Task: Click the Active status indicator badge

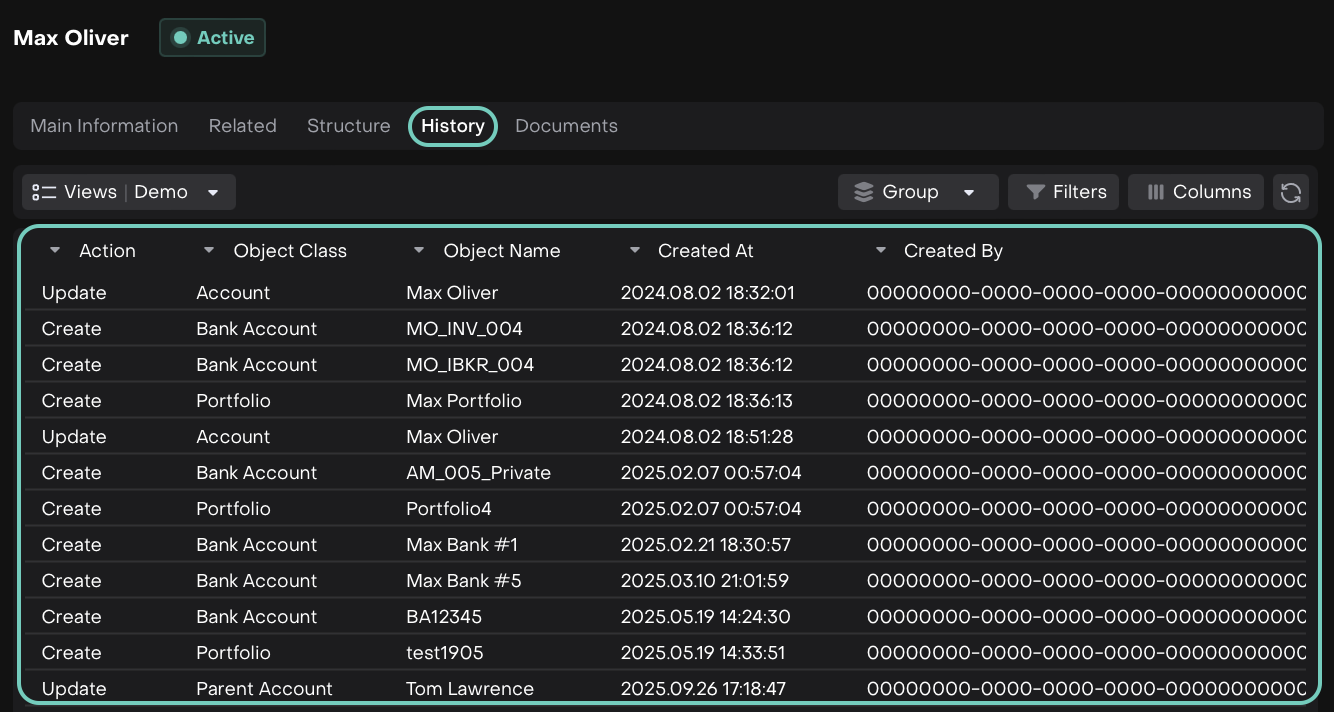Action: point(212,38)
